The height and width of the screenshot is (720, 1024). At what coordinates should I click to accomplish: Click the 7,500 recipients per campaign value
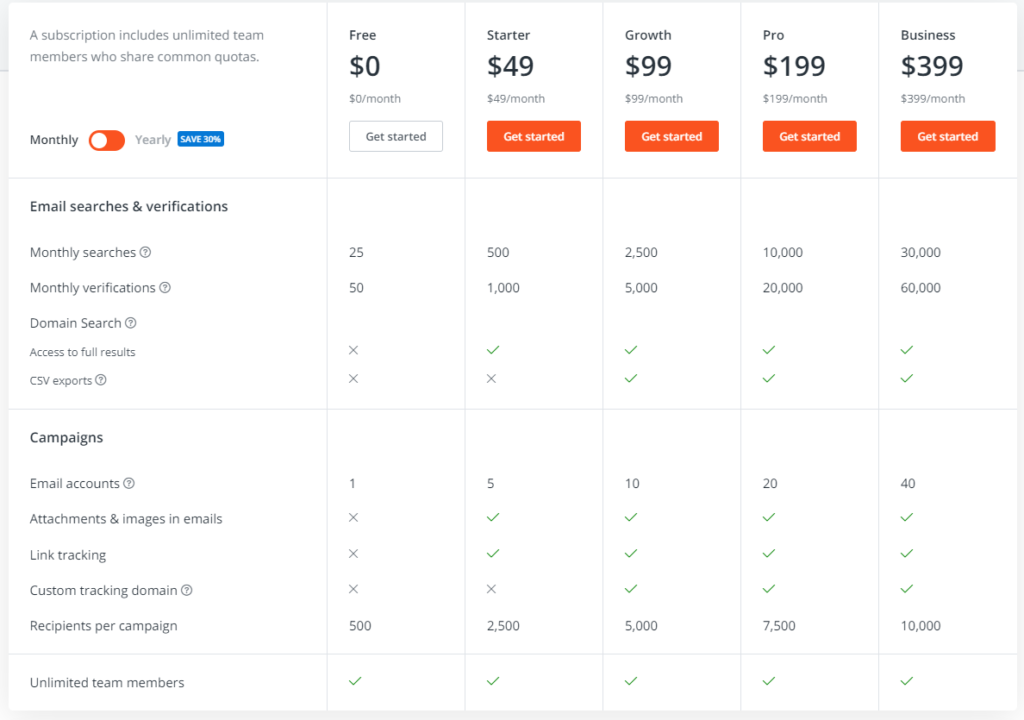point(779,626)
